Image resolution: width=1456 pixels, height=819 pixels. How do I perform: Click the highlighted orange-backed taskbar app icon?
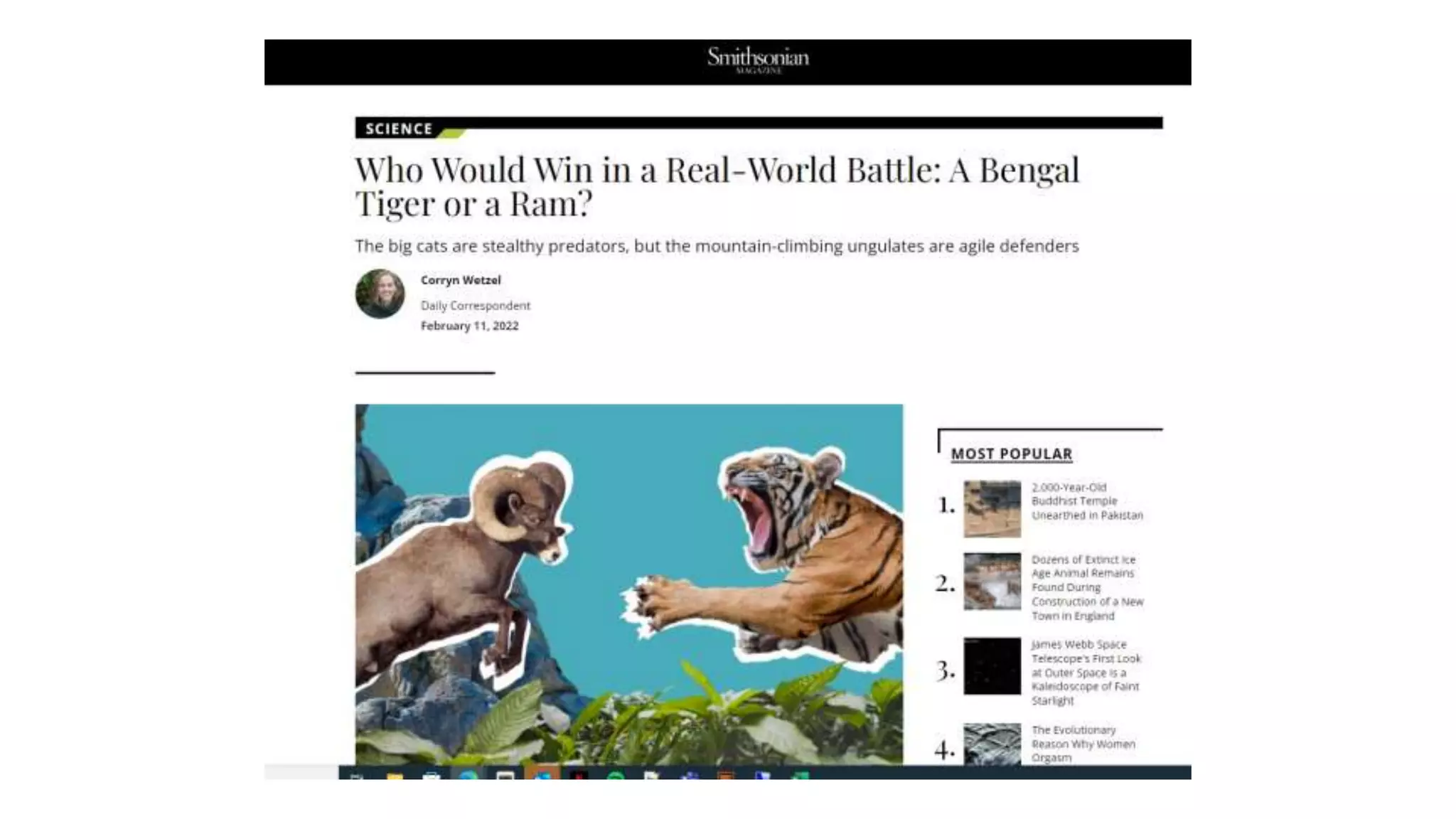coord(542,773)
